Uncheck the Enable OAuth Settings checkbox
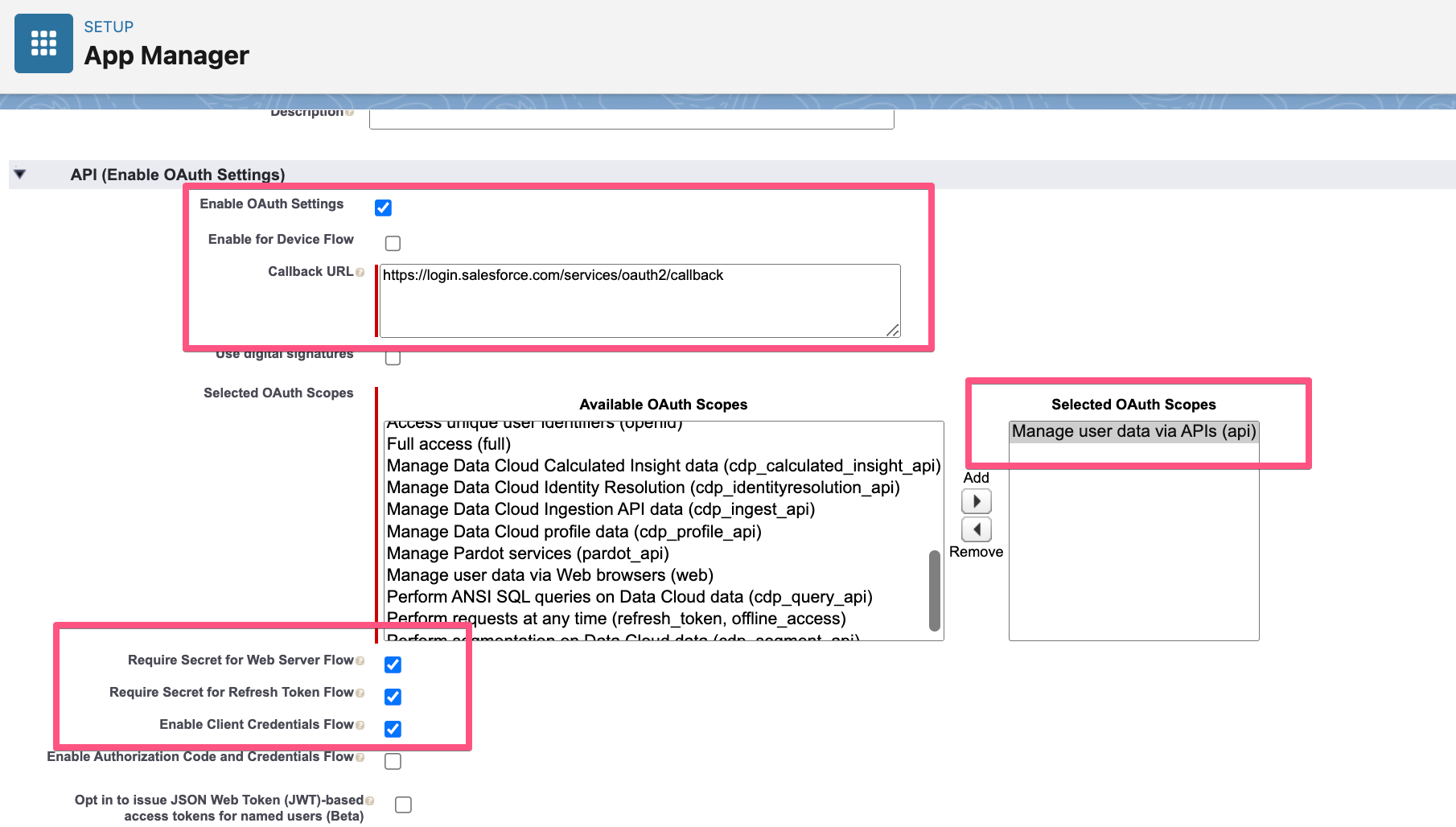1456x827 pixels. point(383,208)
